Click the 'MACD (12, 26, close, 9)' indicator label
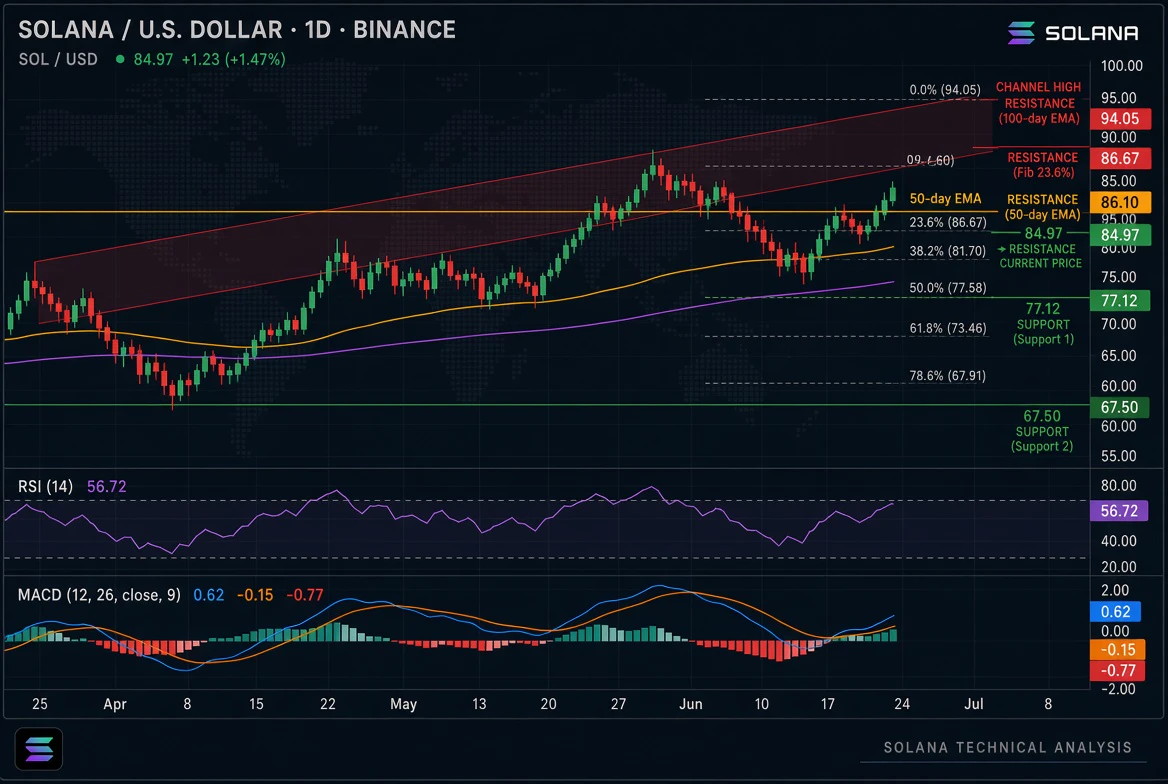1168x784 pixels. 99,595
